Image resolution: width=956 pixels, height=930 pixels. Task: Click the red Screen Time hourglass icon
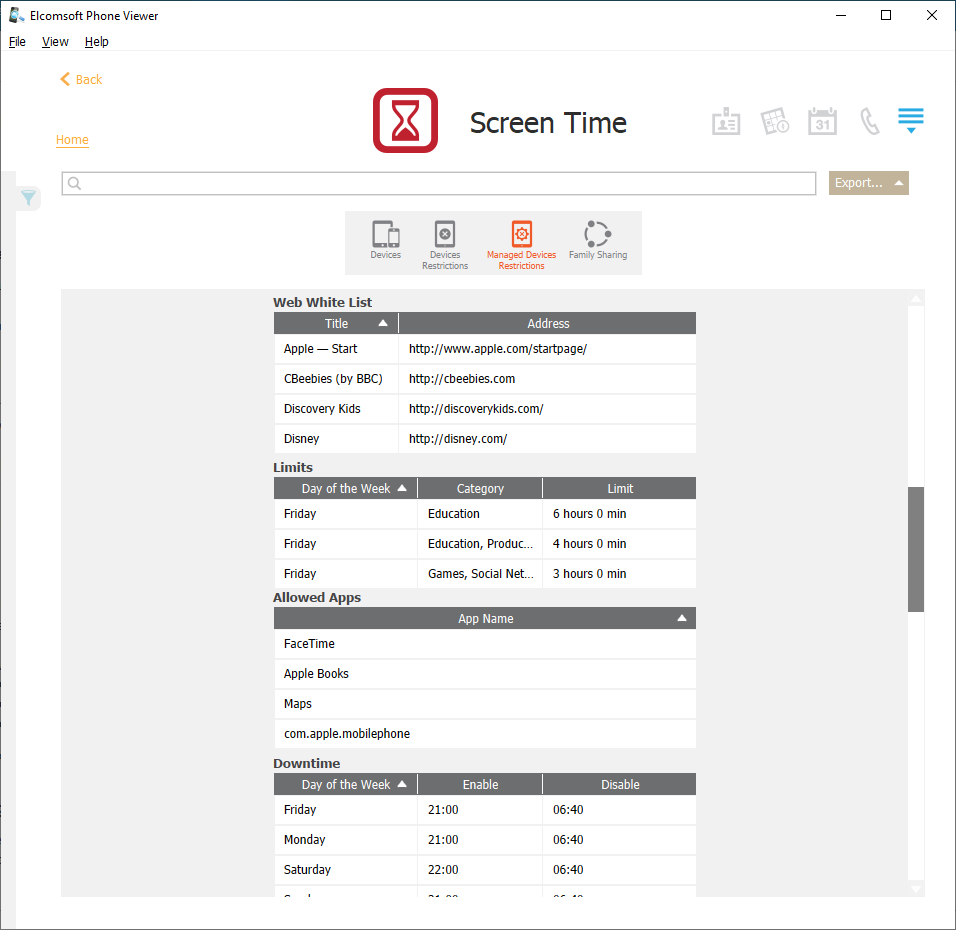point(405,121)
